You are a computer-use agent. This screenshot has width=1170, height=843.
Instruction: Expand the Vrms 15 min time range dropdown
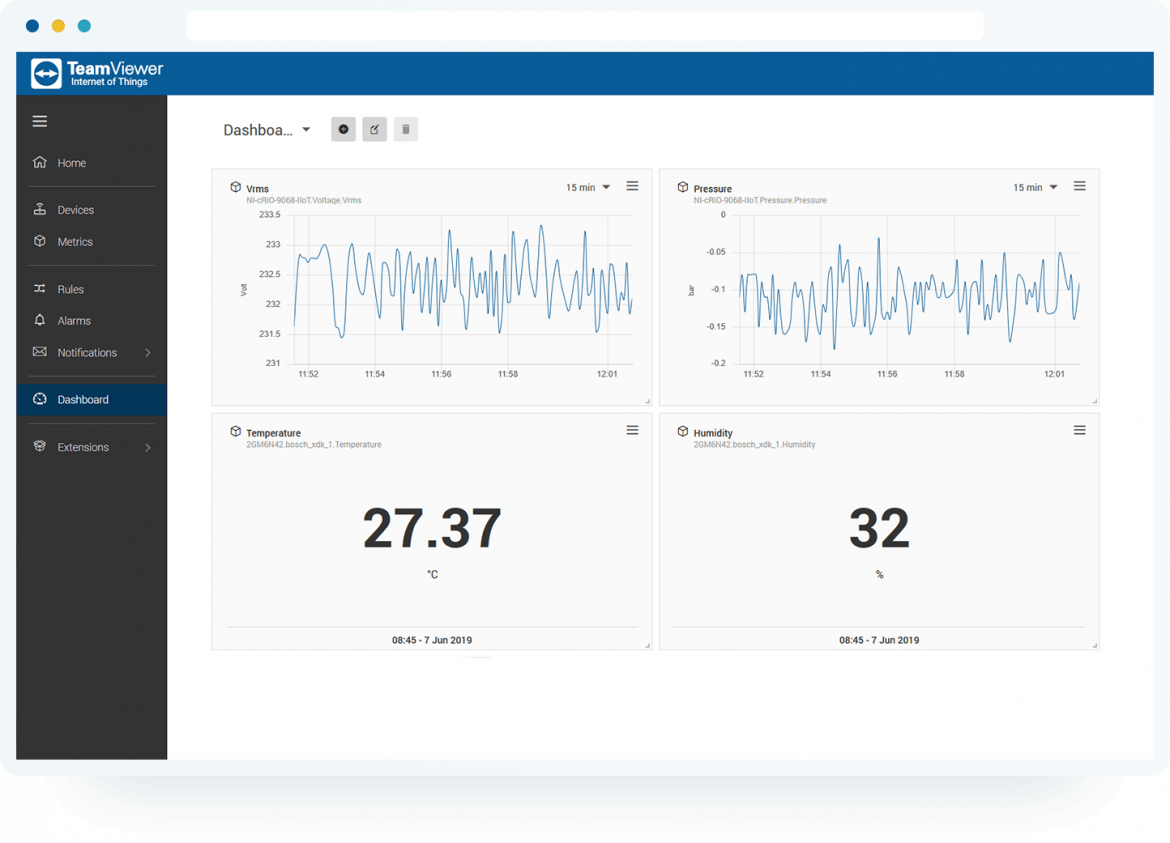[x=588, y=187]
